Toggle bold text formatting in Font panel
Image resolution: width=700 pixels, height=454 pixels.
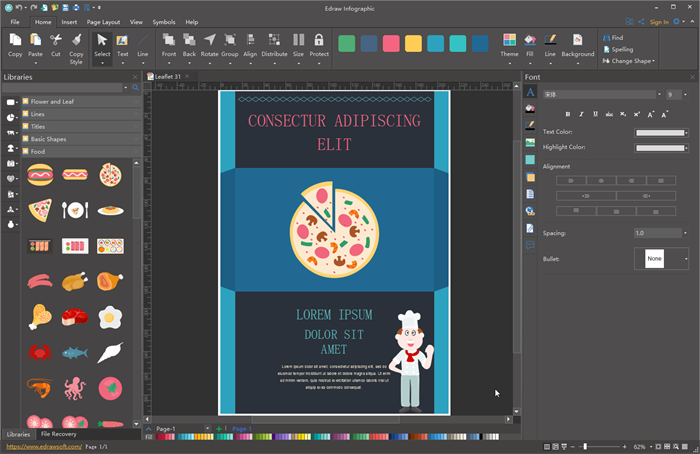pyautogui.click(x=568, y=114)
